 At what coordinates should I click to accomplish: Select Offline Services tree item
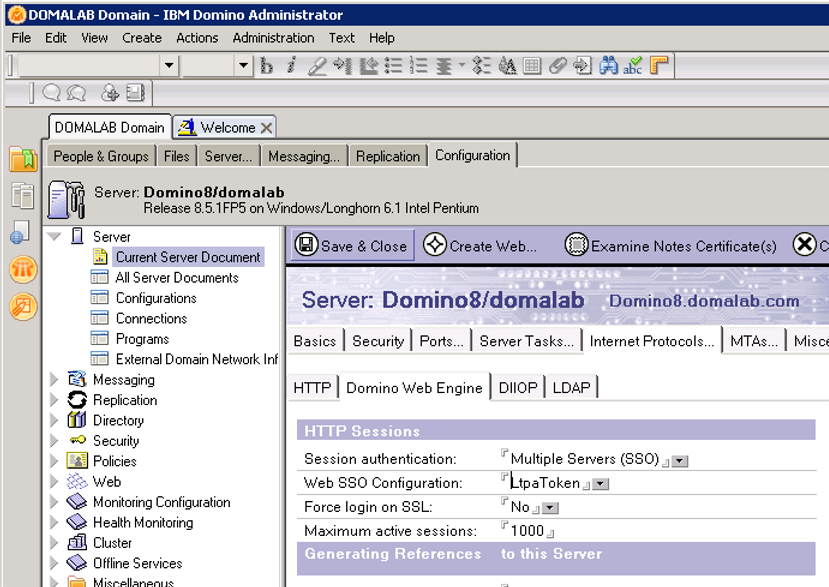(x=137, y=563)
